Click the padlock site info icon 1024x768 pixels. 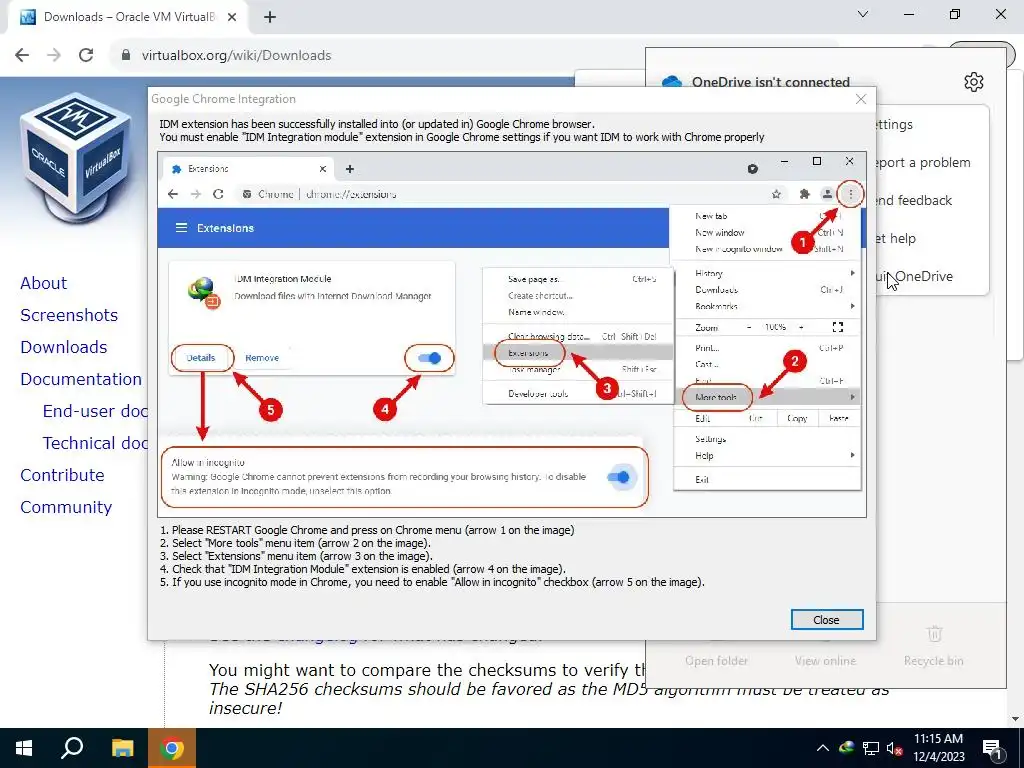[x=125, y=55]
